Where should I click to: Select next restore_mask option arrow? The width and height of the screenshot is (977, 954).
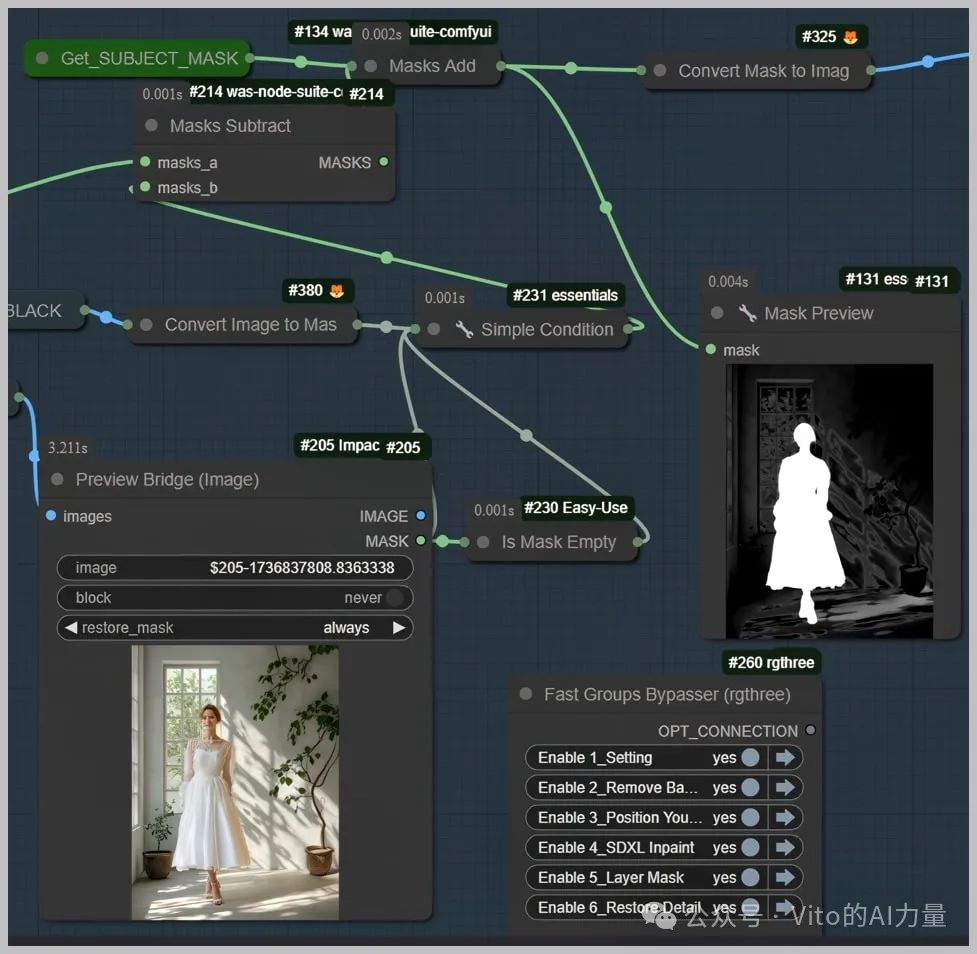[x=399, y=627]
